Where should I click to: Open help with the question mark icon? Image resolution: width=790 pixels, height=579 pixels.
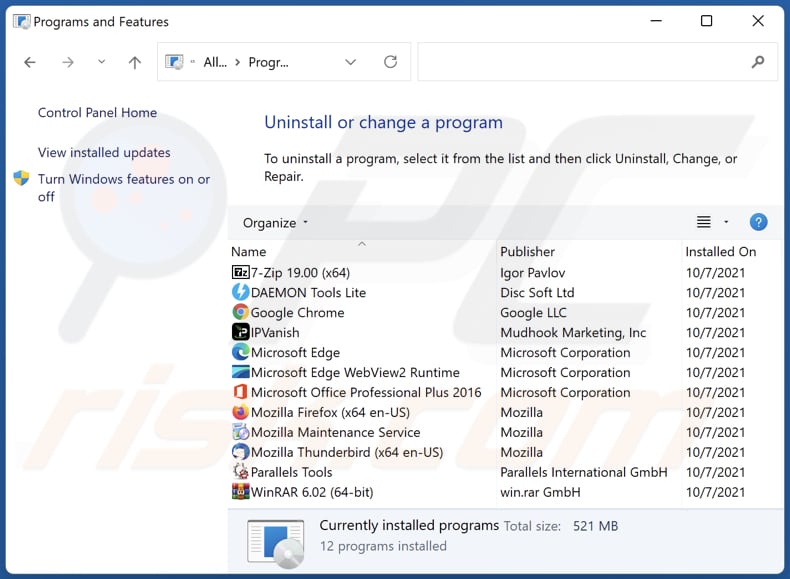point(758,222)
